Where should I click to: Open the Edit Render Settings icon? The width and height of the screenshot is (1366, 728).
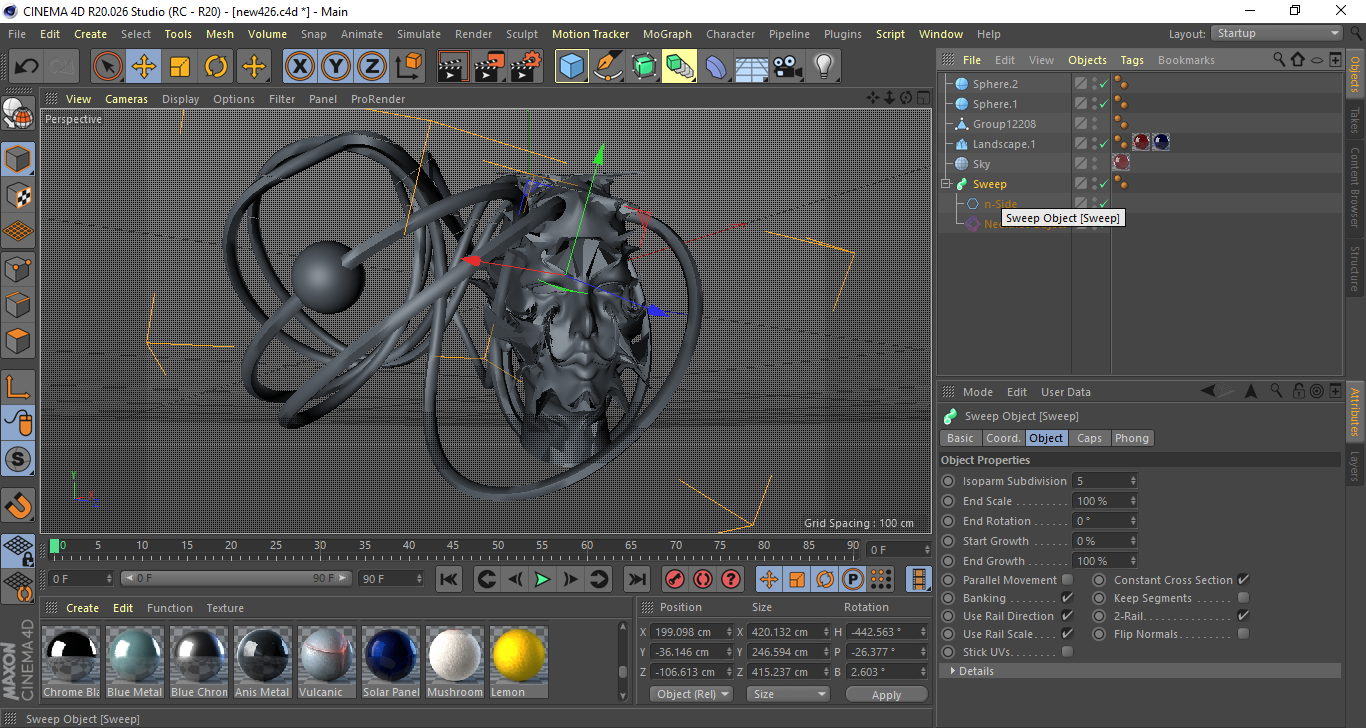526,67
